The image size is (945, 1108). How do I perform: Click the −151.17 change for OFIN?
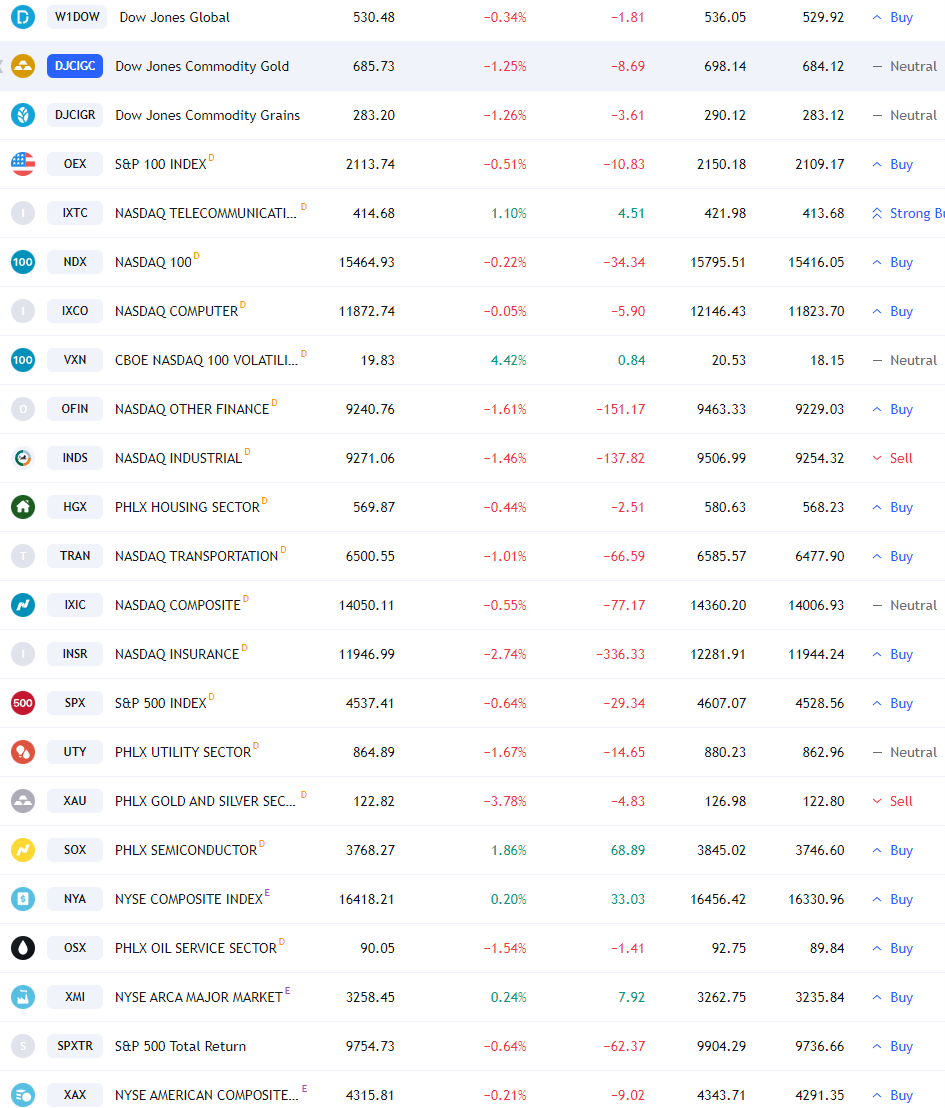621,409
